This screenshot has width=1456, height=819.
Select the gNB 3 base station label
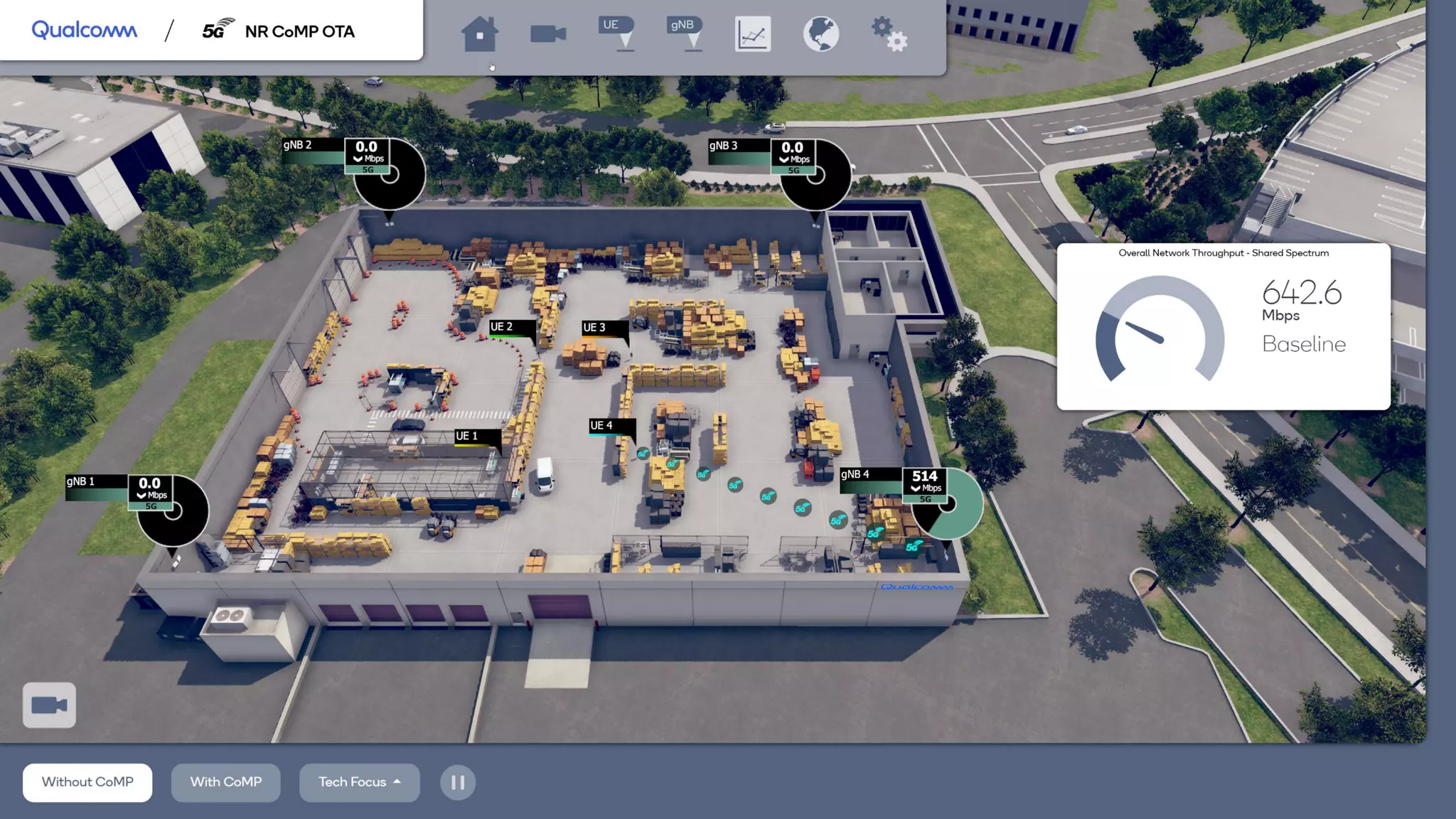724,146
